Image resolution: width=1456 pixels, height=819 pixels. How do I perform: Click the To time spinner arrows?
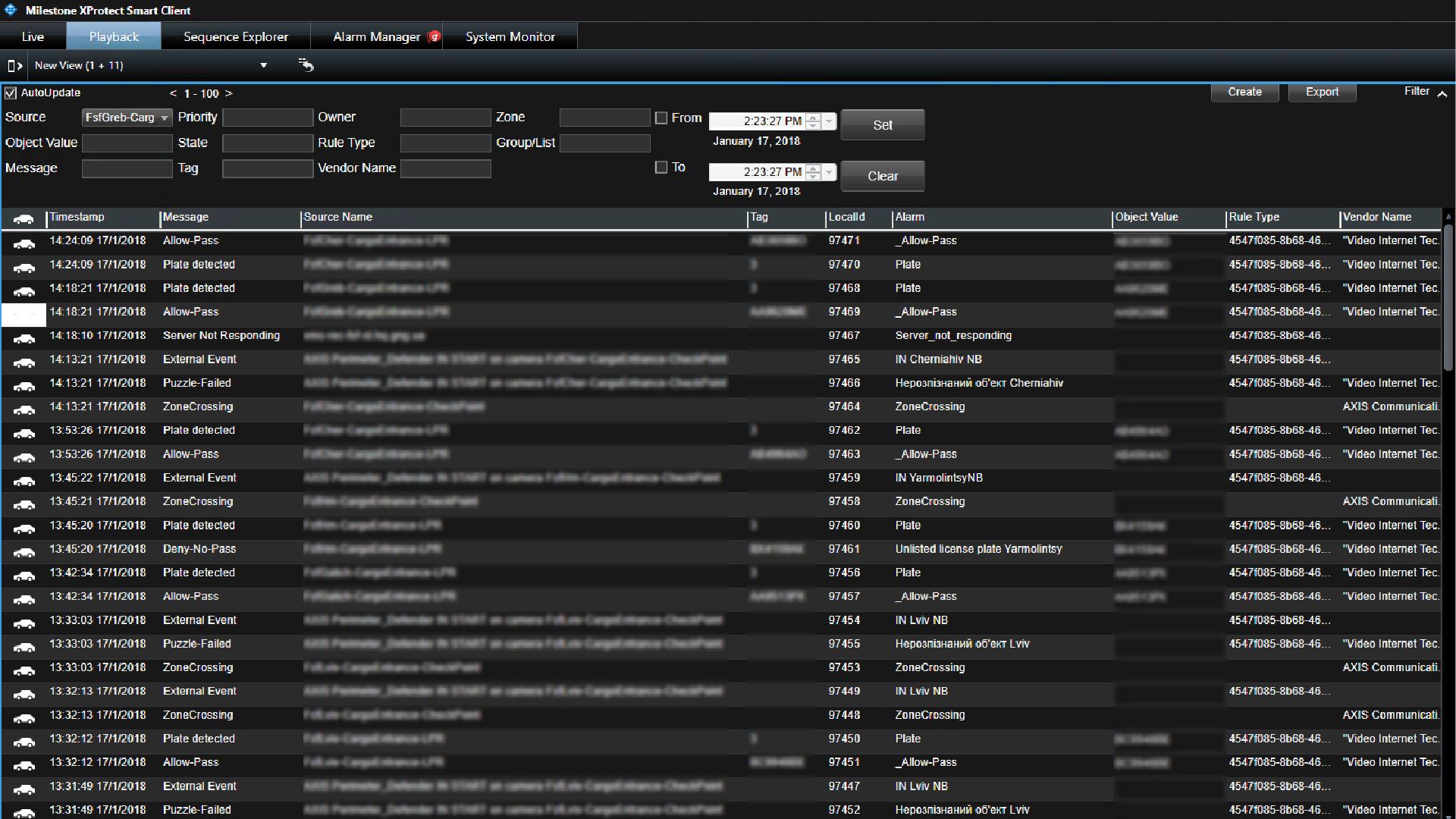click(x=813, y=171)
